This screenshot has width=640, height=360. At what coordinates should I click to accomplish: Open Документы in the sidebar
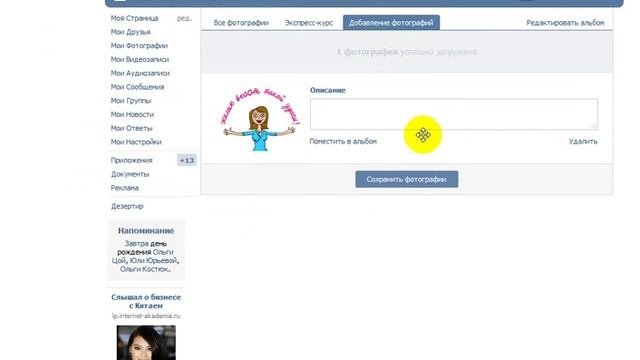click(130, 174)
